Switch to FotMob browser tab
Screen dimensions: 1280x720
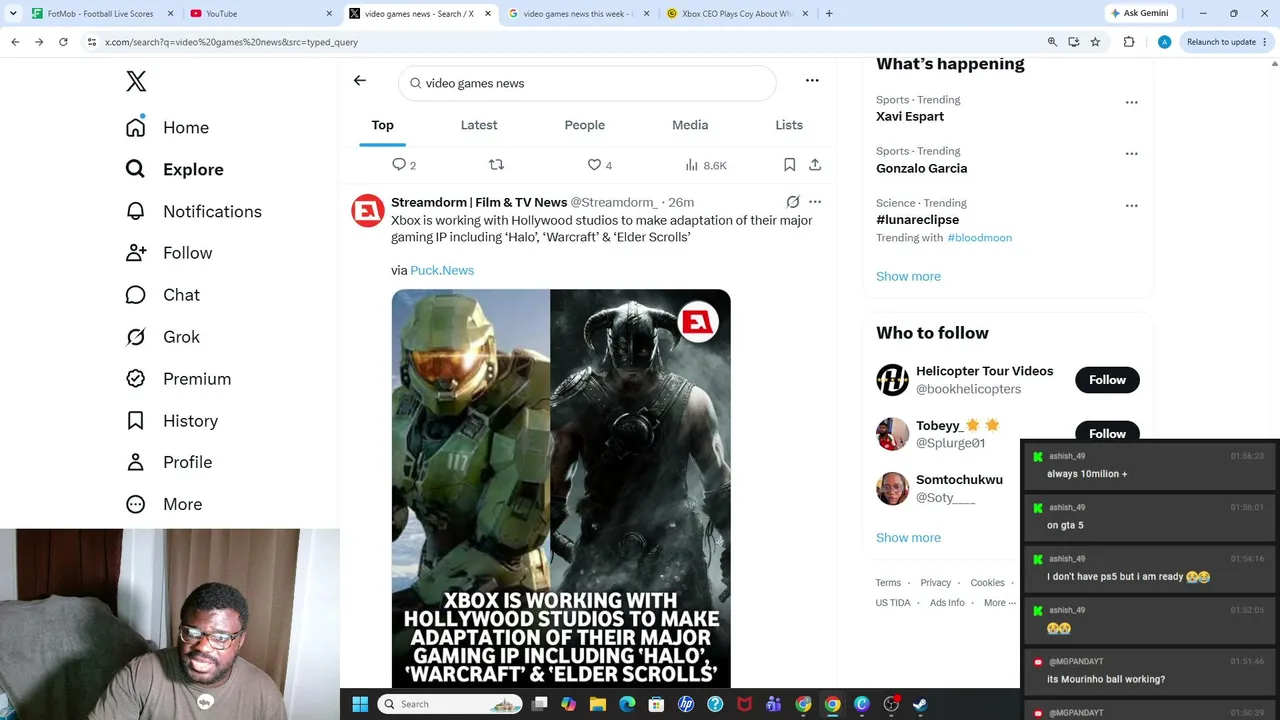click(x=100, y=14)
